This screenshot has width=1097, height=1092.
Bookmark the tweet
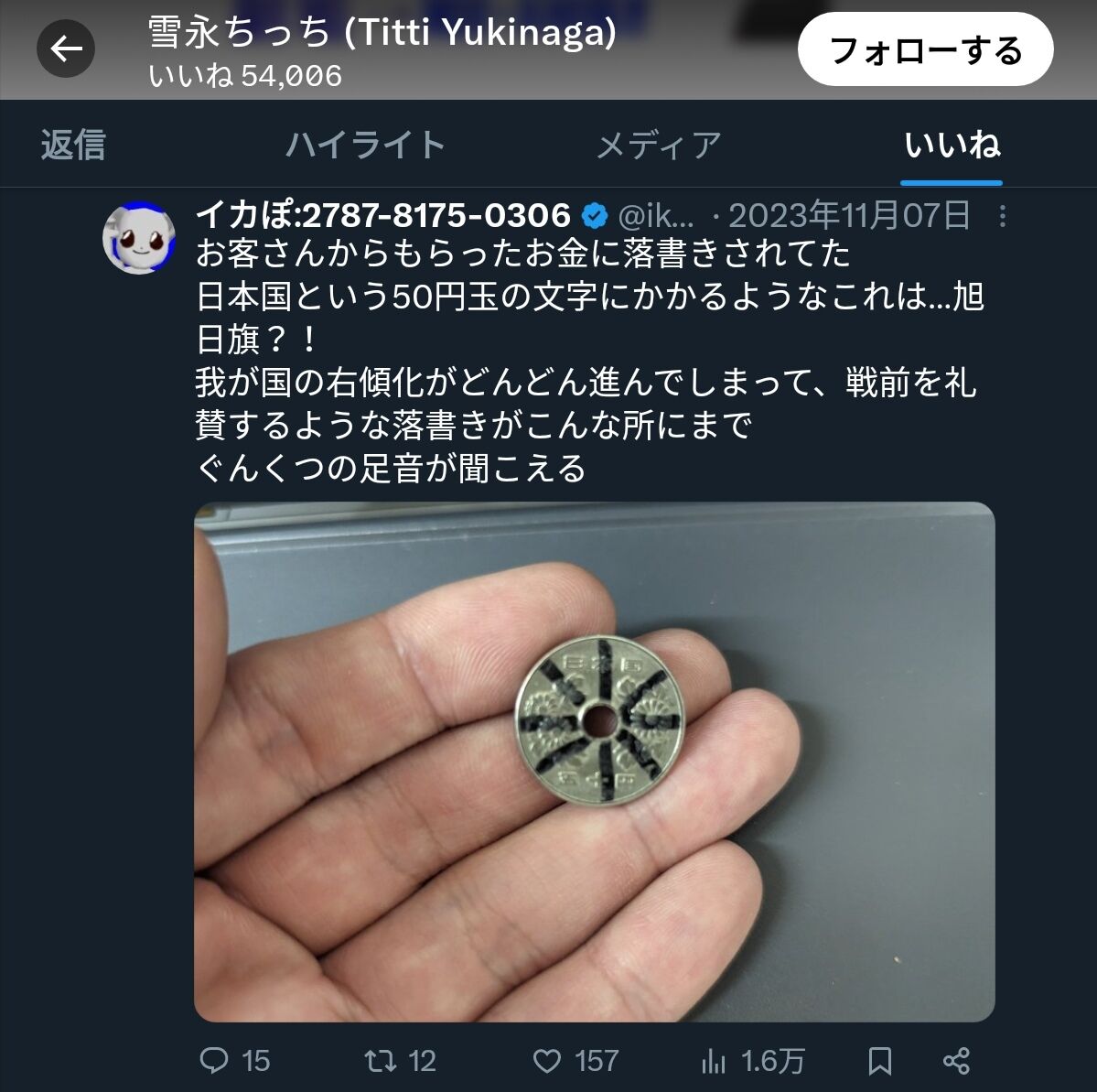tap(879, 1061)
